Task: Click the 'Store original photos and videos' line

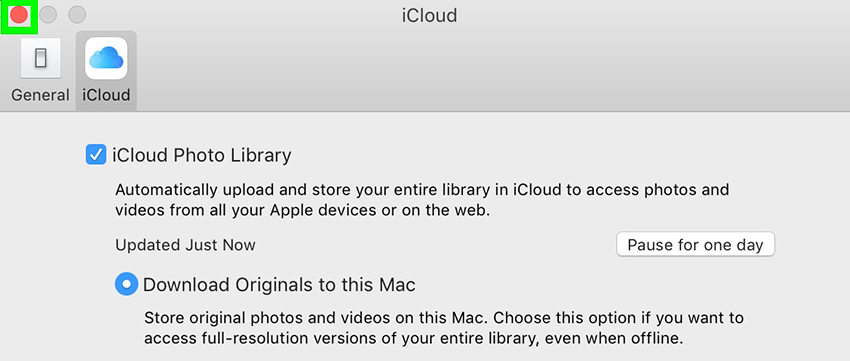Action: tap(444, 317)
